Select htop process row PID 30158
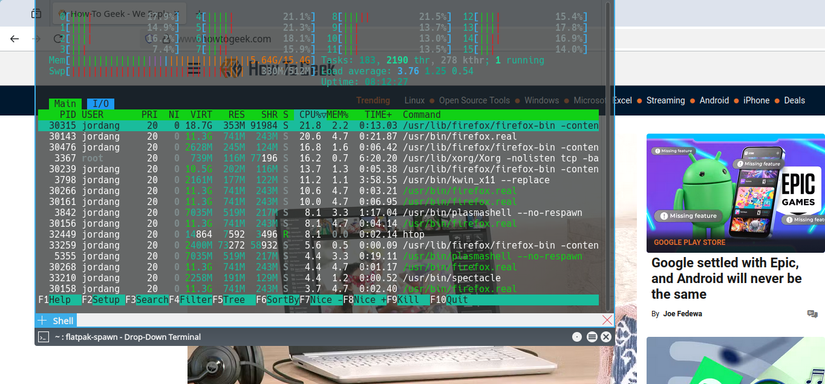The width and height of the screenshot is (825, 384). coord(318,289)
